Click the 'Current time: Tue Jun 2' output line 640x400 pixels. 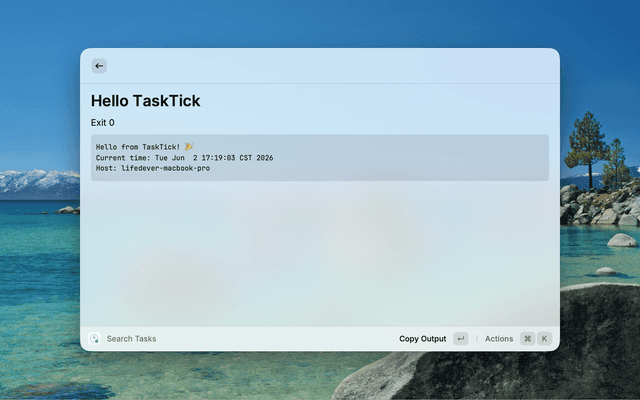184,158
